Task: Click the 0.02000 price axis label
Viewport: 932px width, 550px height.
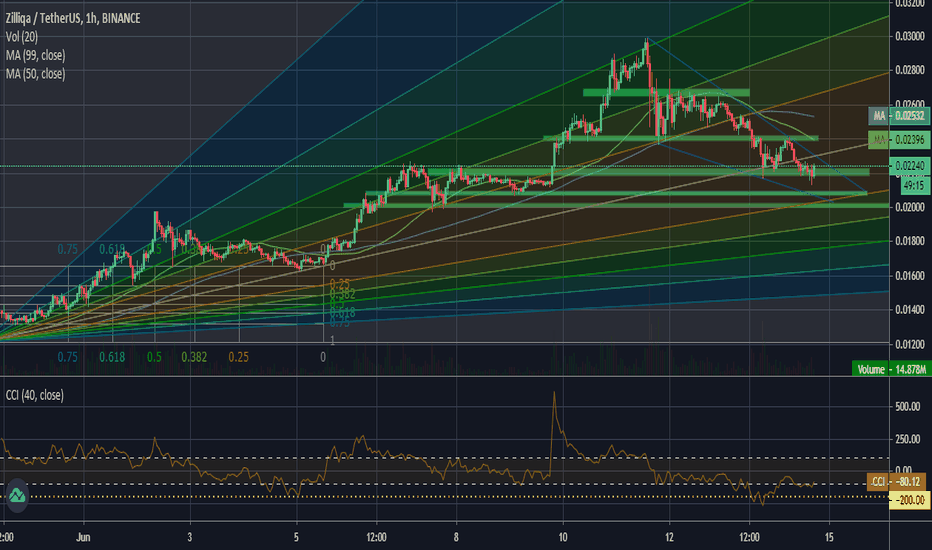Action: coord(910,207)
